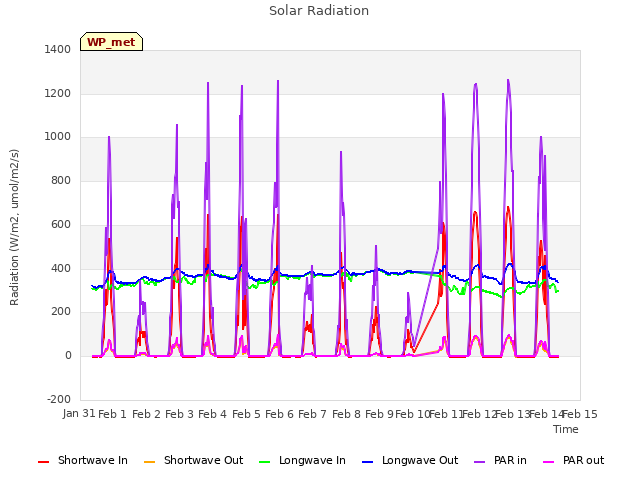Toggle the Longwave In legend entry

coord(302,460)
